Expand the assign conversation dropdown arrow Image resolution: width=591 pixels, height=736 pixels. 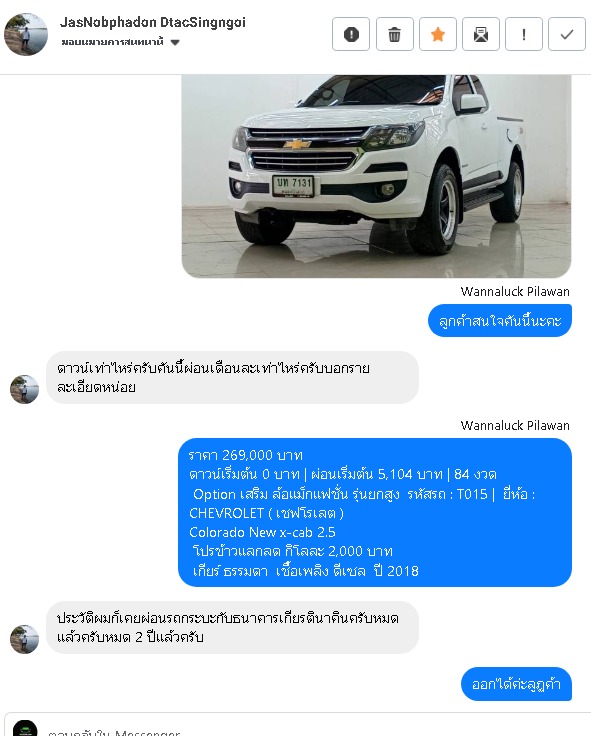click(x=175, y=42)
